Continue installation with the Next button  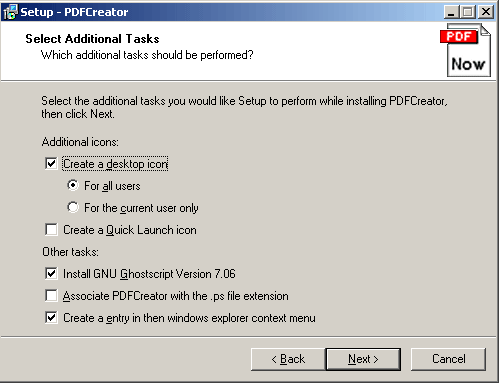[363, 359]
